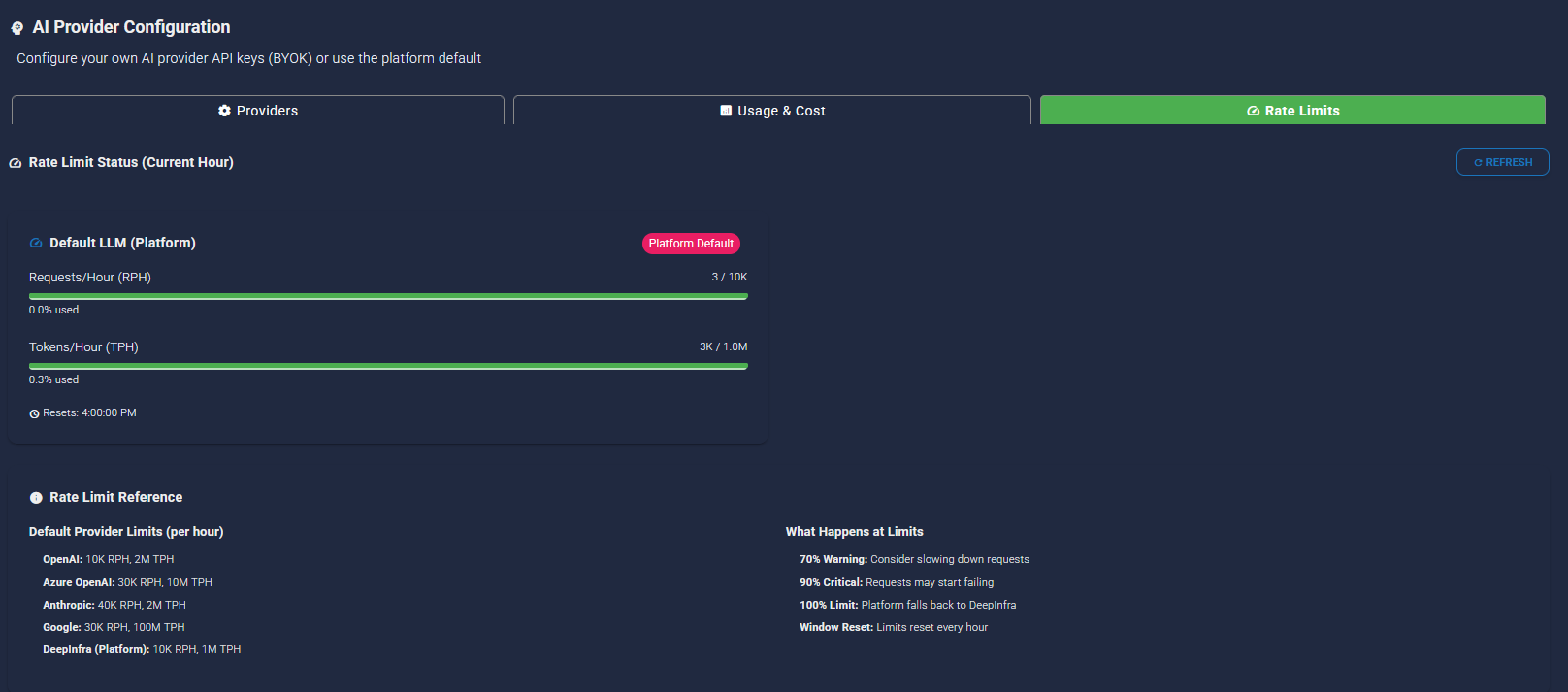This screenshot has height=692, width=1568.
Task: Click the gear icon in the Providers tab
Action: point(224,111)
